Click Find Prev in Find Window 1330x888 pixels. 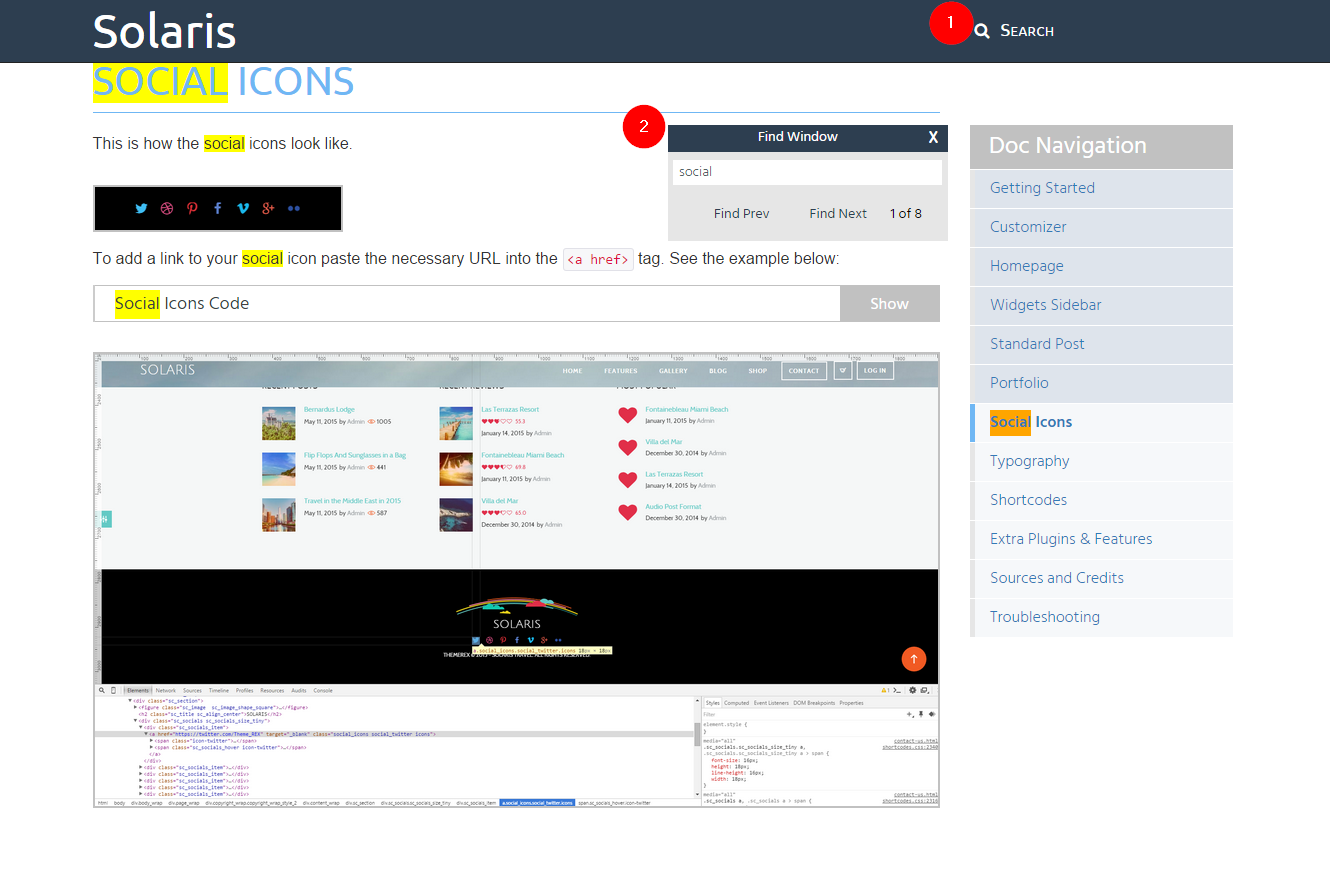741,213
